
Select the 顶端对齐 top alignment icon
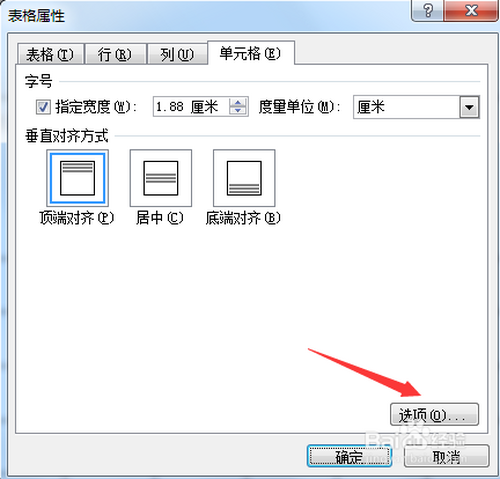(77, 178)
